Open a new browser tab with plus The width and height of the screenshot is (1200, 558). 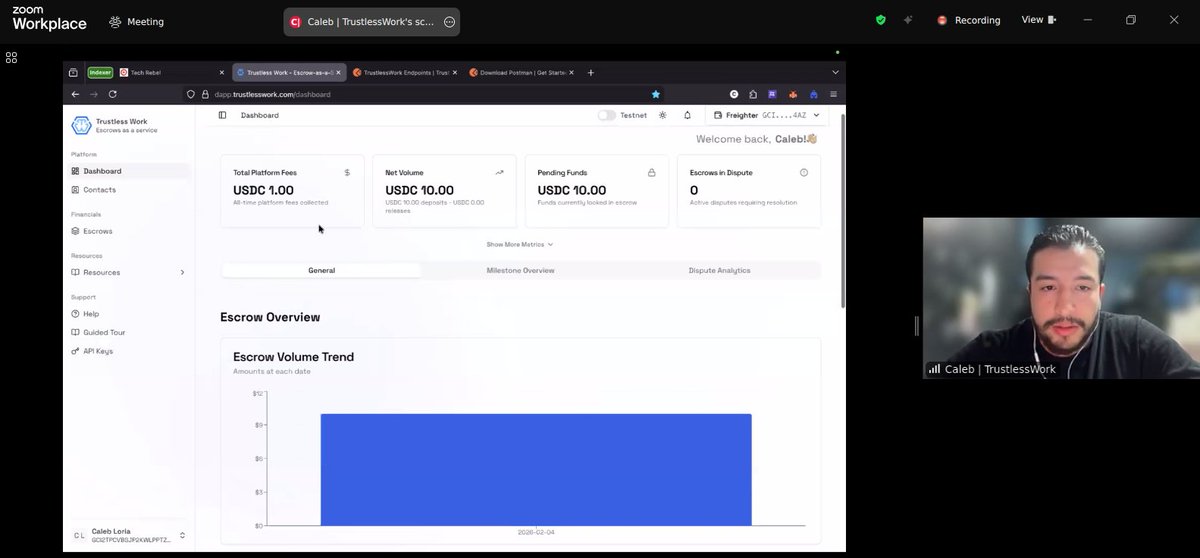tap(591, 72)
